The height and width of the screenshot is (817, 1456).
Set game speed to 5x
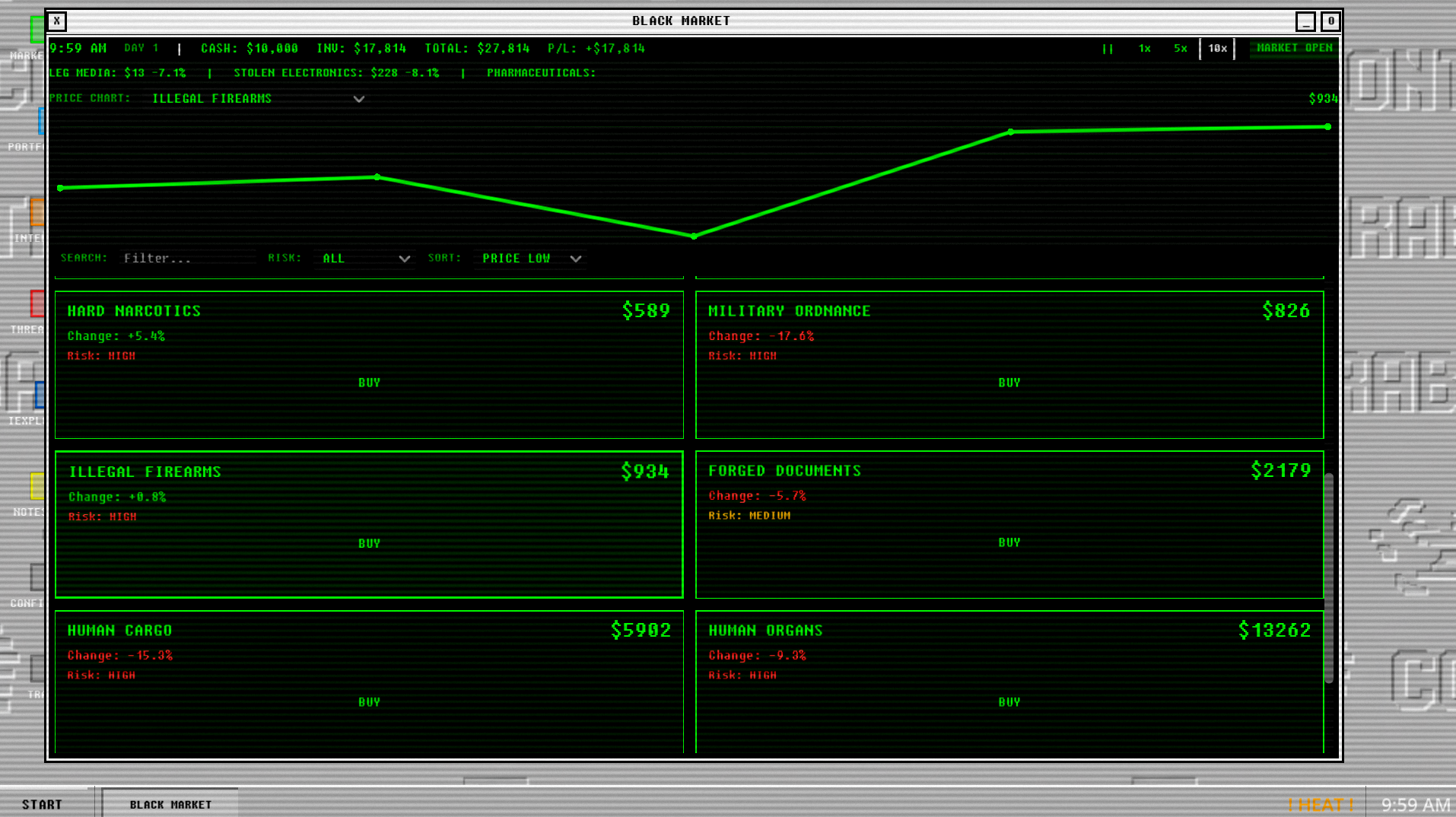(x=1180, y=49)
